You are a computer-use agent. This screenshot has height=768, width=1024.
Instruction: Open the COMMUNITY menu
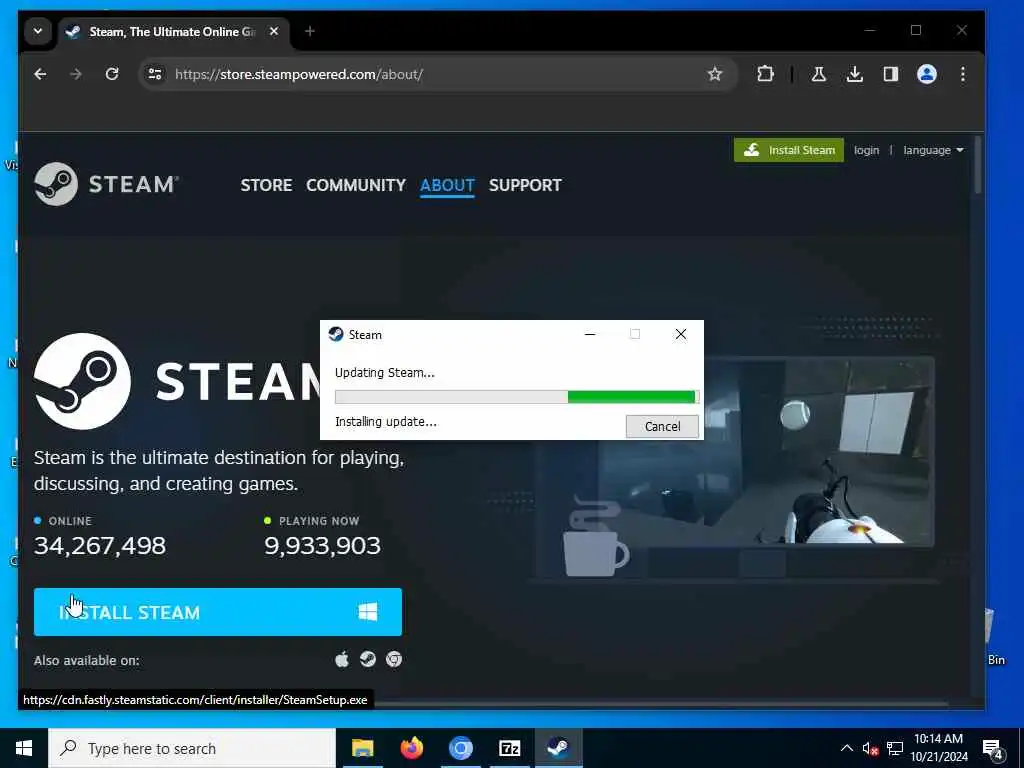(356, 185)
